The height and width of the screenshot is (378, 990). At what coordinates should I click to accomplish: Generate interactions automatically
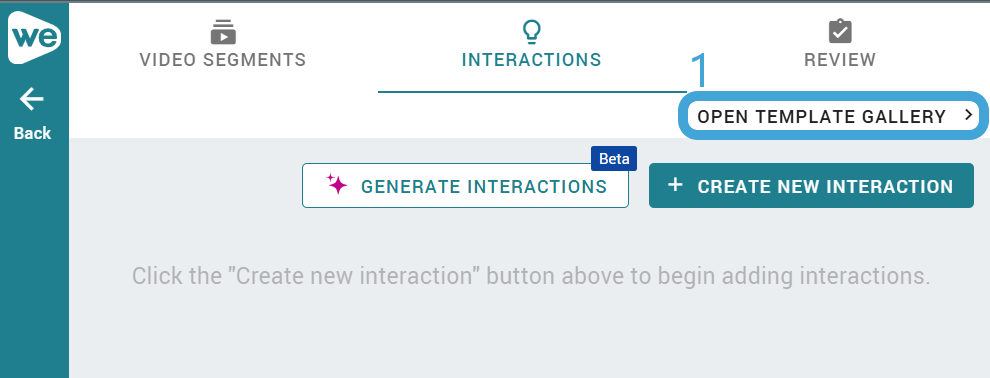(x=465, y=186)
